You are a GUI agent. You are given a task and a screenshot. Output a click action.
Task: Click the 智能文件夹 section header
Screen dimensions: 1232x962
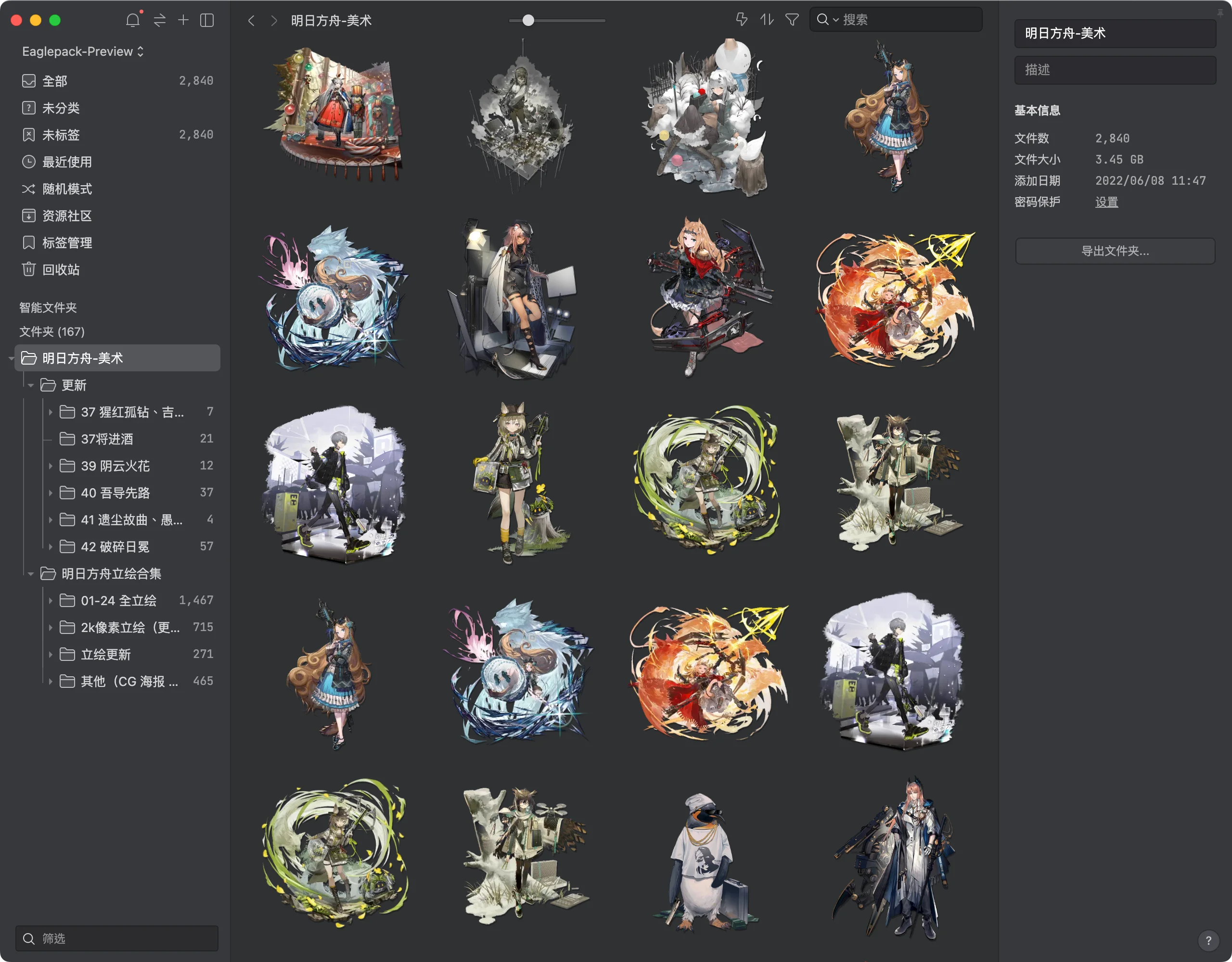coord(48,307)
